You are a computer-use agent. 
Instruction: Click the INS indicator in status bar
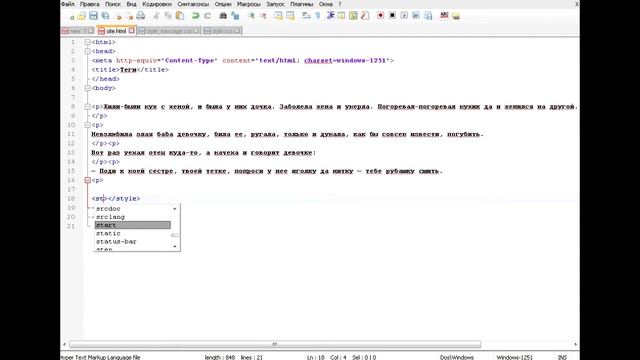(562, 357)
